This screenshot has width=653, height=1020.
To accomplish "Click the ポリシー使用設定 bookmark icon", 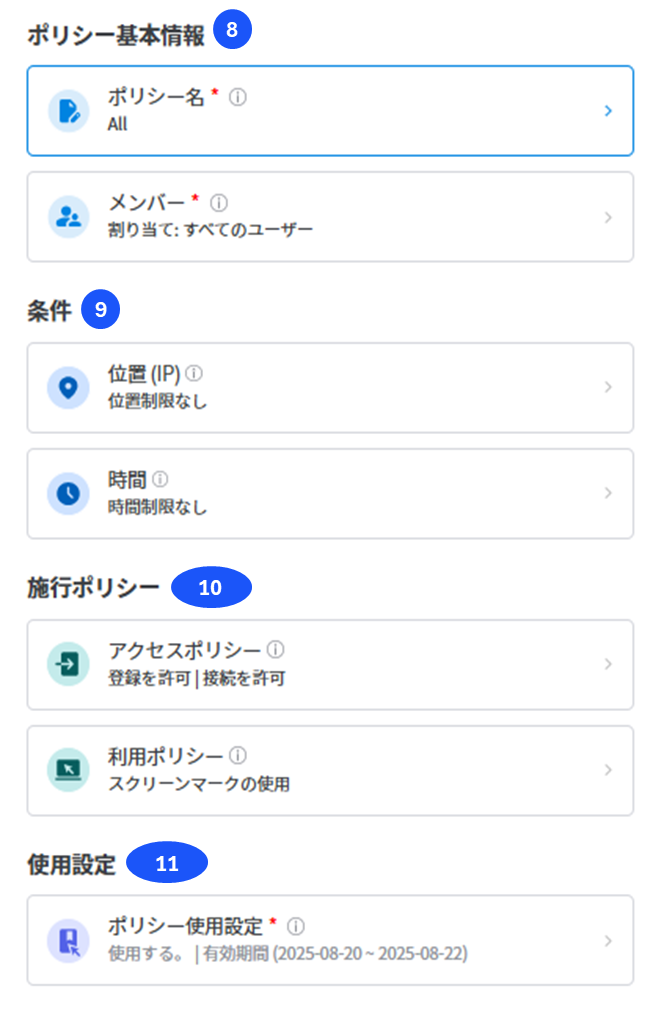I will click(69, 941).
